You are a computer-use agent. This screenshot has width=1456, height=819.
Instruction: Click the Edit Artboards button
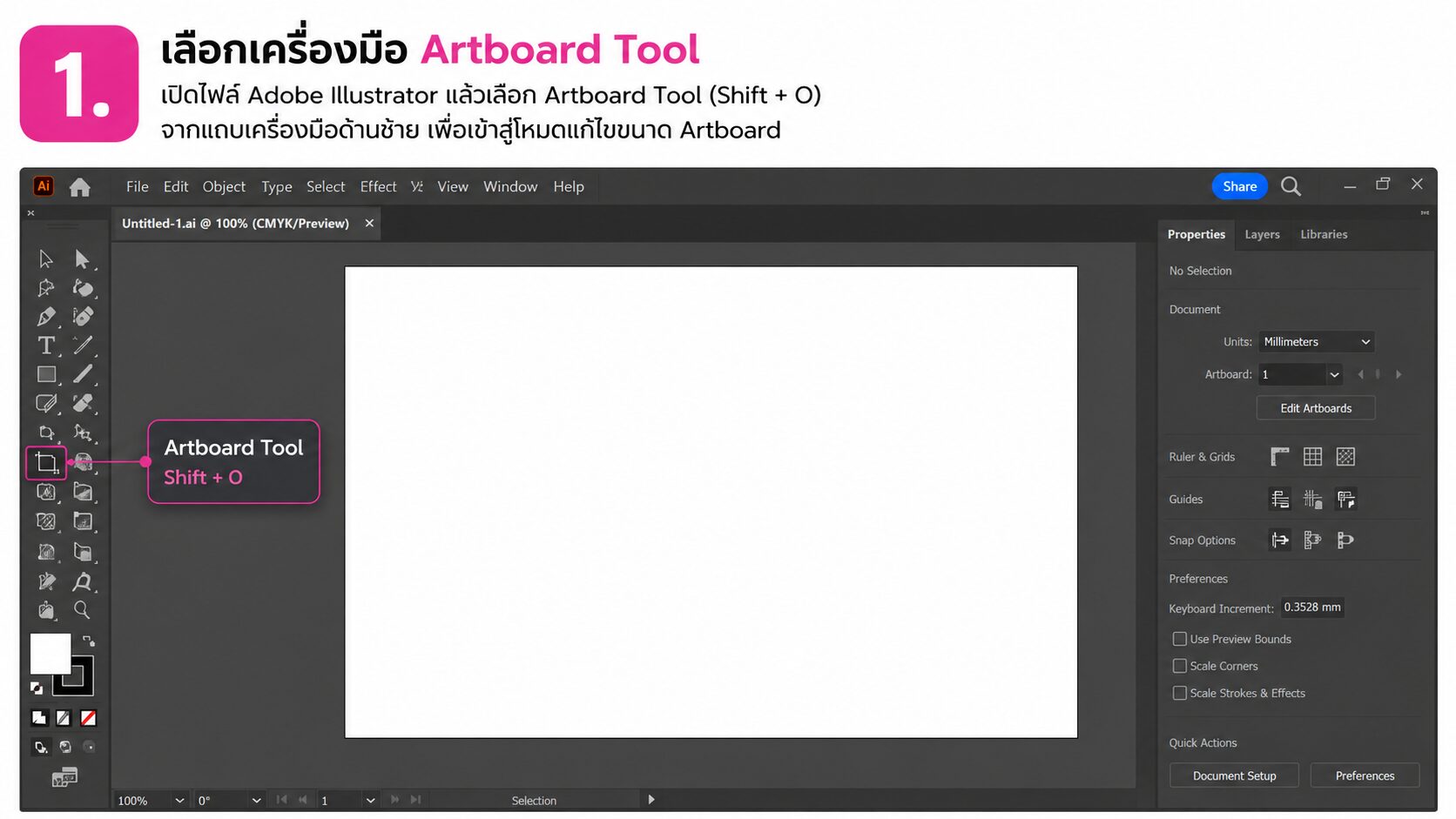click(1316, 408)
